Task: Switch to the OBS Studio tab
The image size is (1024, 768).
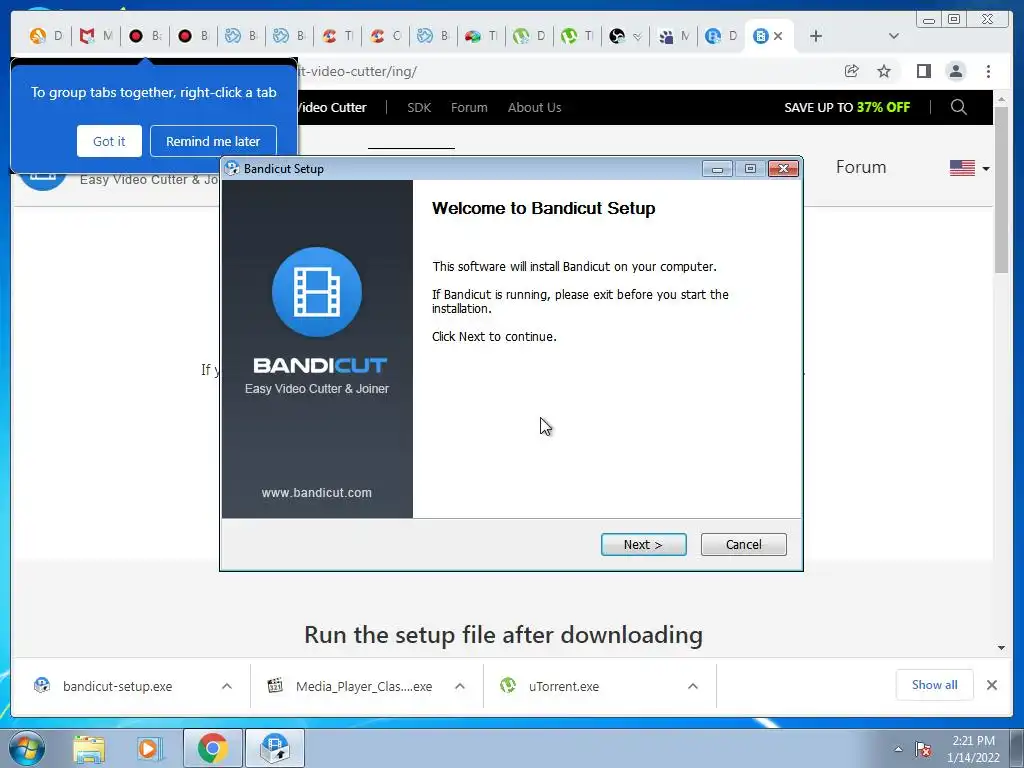Action: click(x=625, y=36)
